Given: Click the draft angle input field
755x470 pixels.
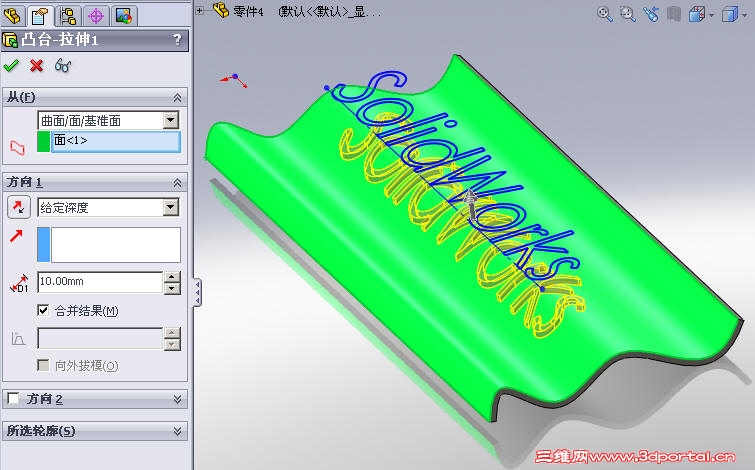Looking at the screenshot, I should click(x=100, y=338).
